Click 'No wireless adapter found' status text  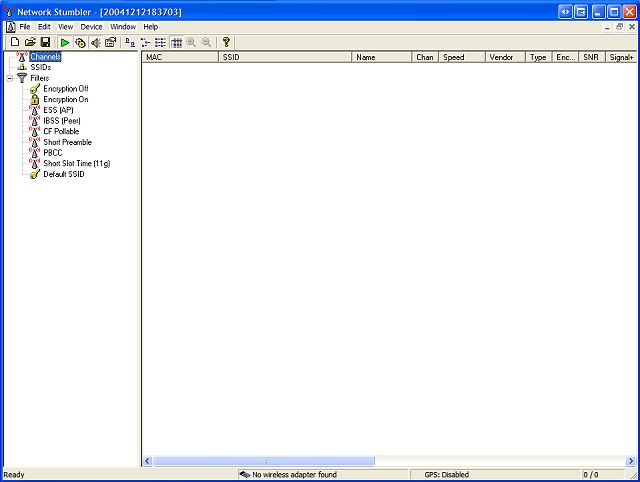pyautogui.click(x=294, y=475)
